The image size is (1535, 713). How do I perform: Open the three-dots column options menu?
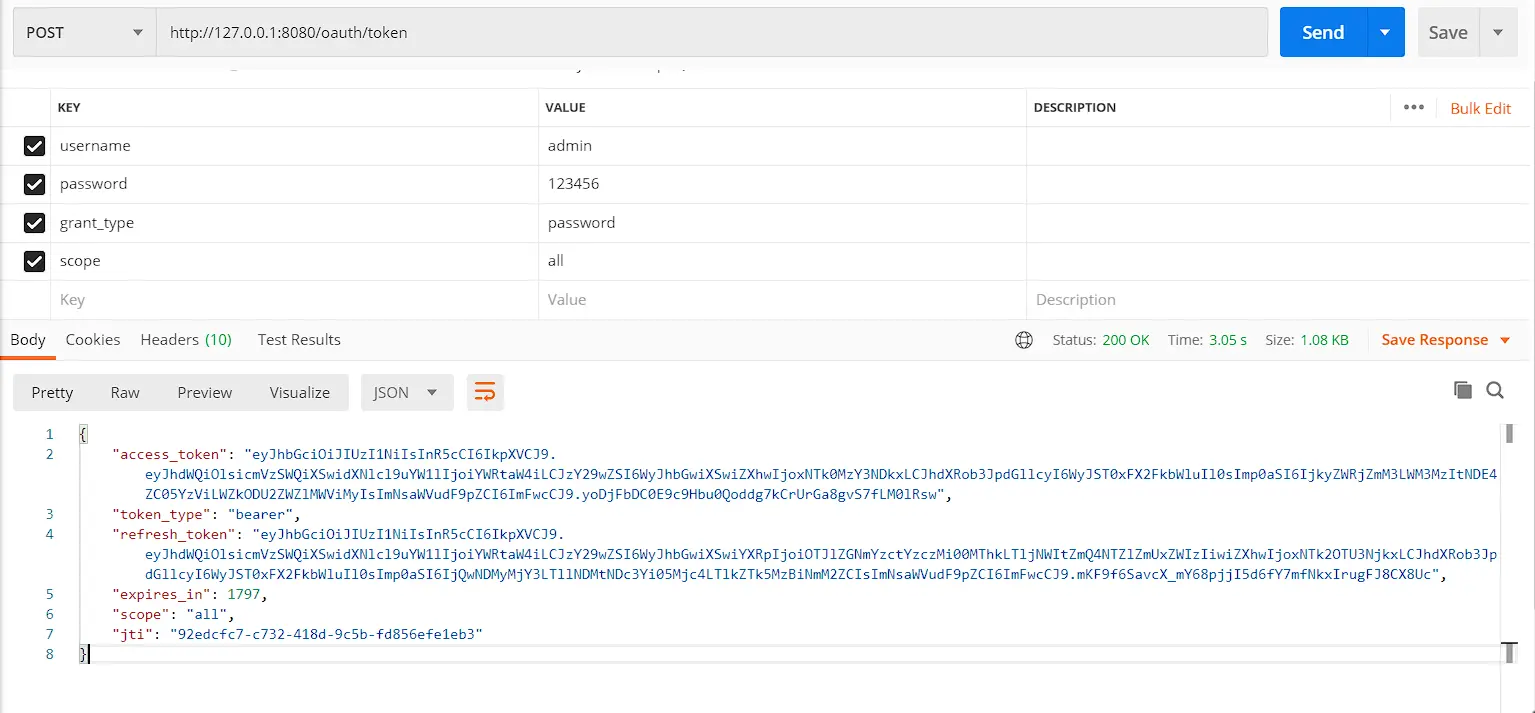point(1413,107)
